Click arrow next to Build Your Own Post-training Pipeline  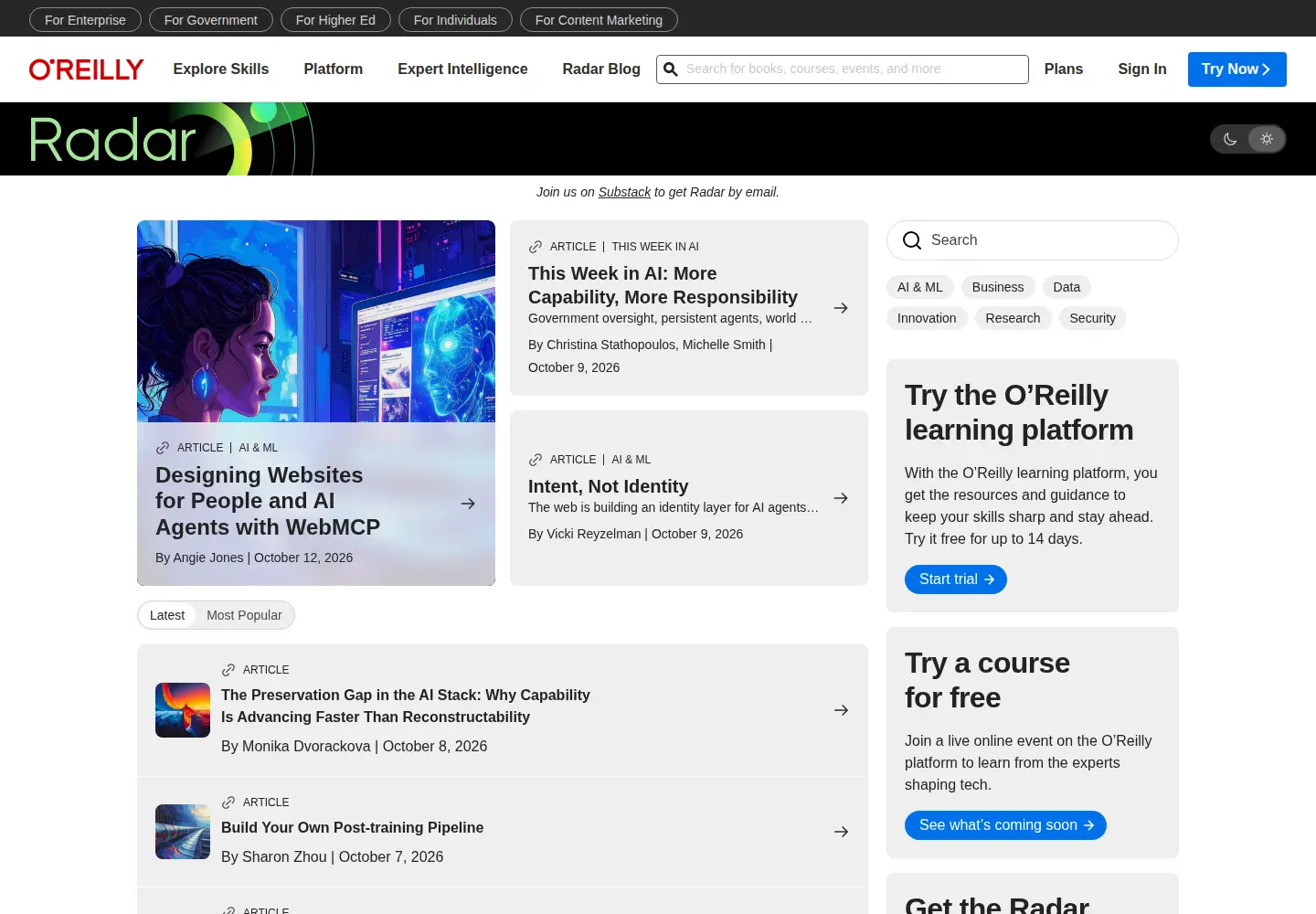[x=841, y=832]
